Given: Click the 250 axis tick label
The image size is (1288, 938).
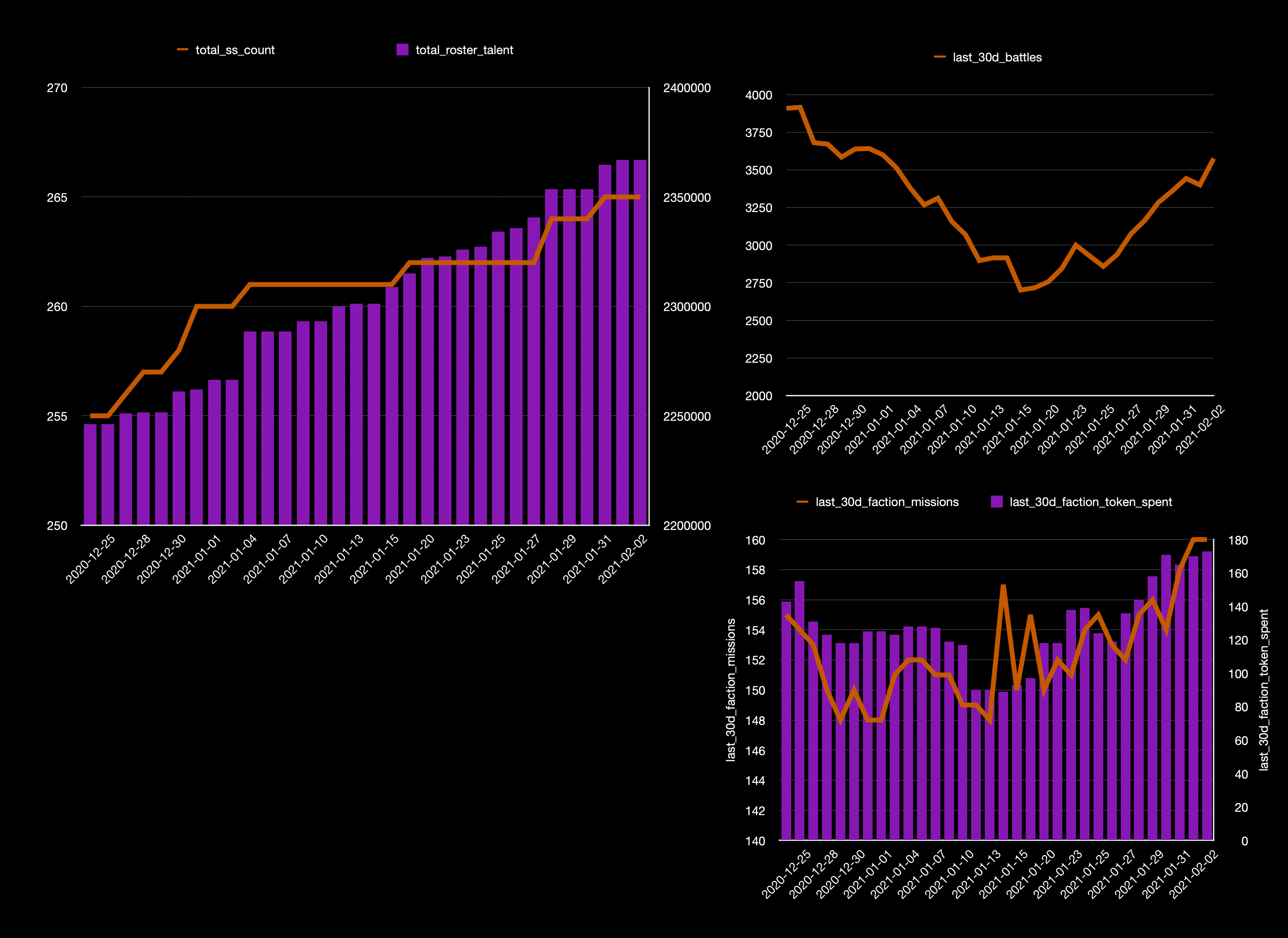Looking at the screenshot, I should [57, 526].
